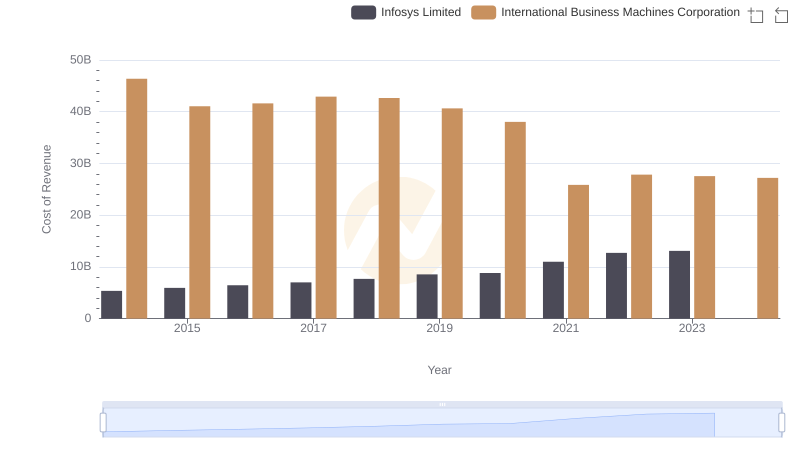Click the zoom reset icon at far right
The image size is (800, 461).
coord(781,15)
